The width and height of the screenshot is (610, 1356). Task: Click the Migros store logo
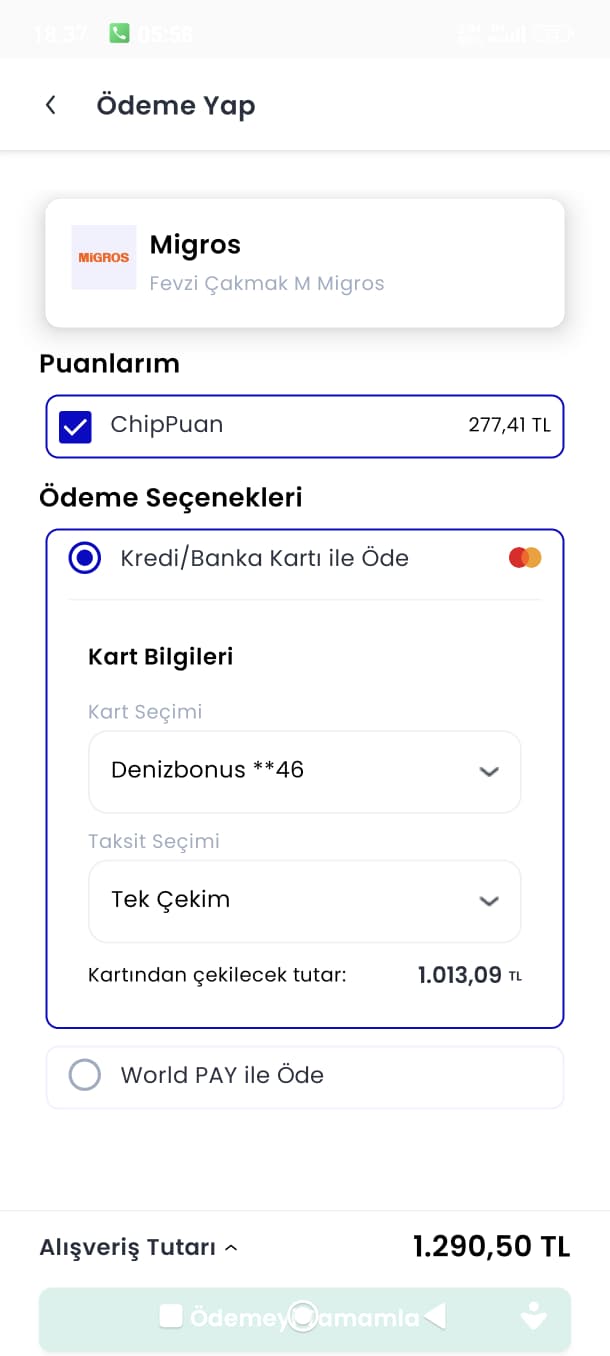[104, 257]
